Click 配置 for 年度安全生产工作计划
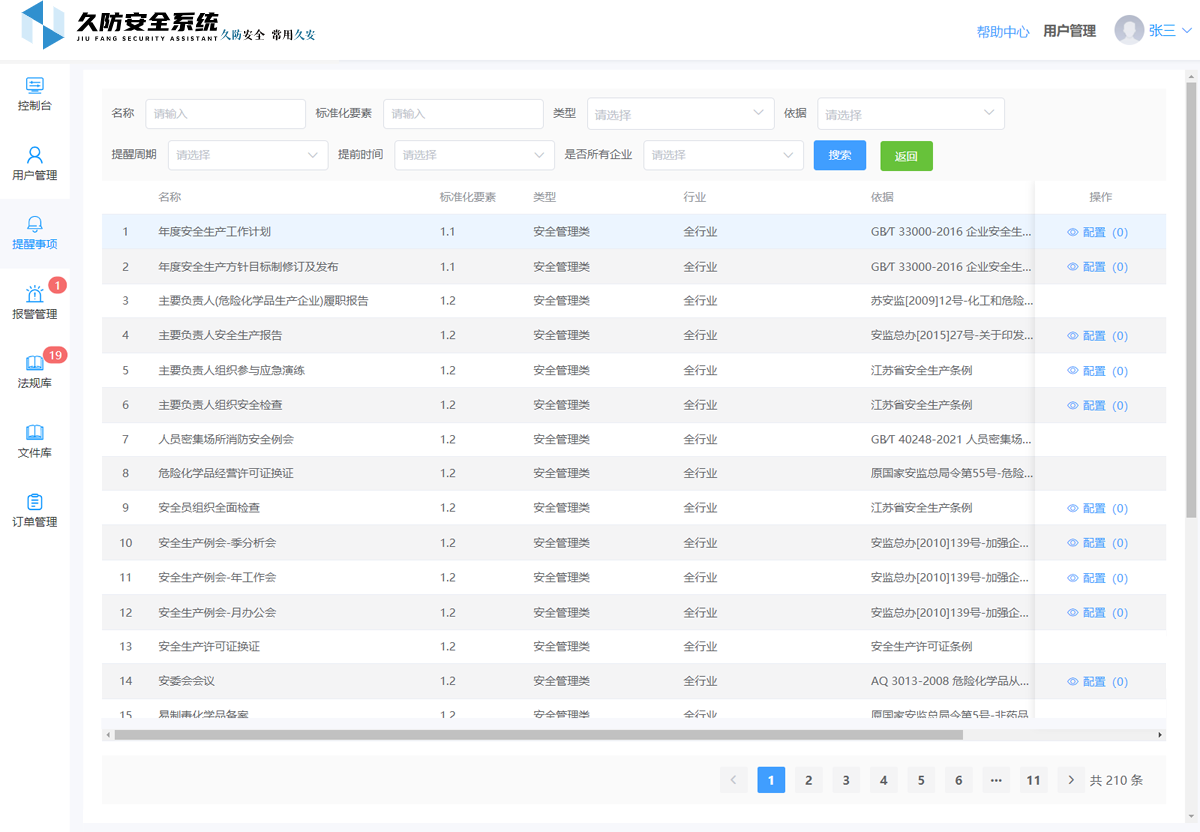The width and height of the screenshot is (1200, 832). click(x=1097, y=232)
